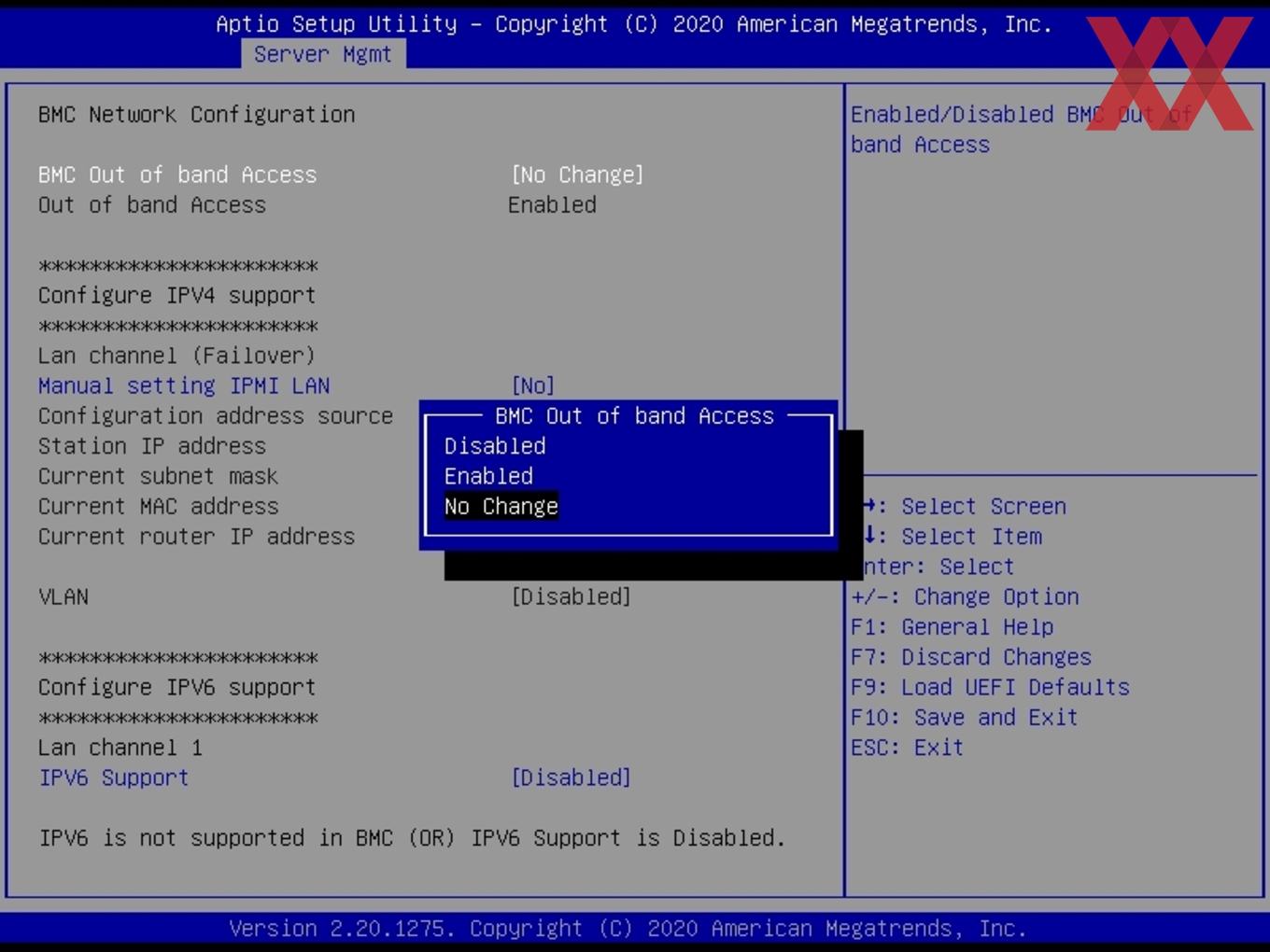Click the VLAN setting label

click(63, 596)
